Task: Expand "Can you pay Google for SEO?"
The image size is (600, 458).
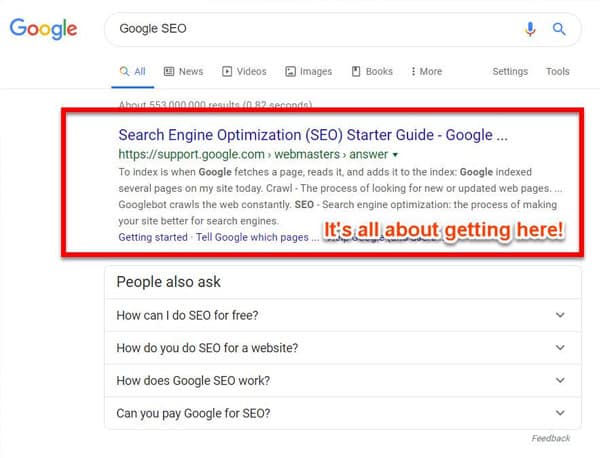Action: click(x=559, y=412)
